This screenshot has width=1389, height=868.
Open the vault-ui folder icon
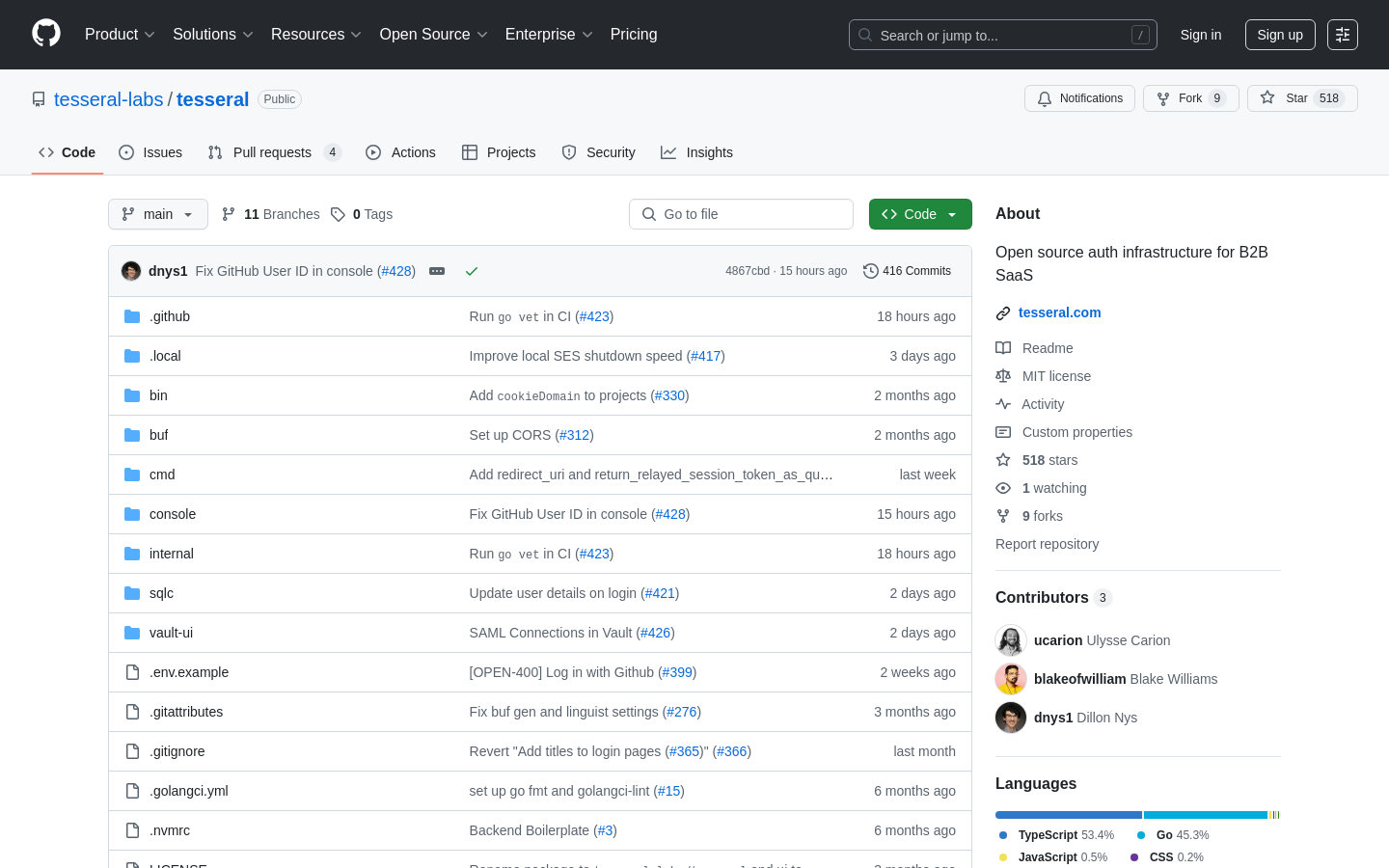coord(132,633)
